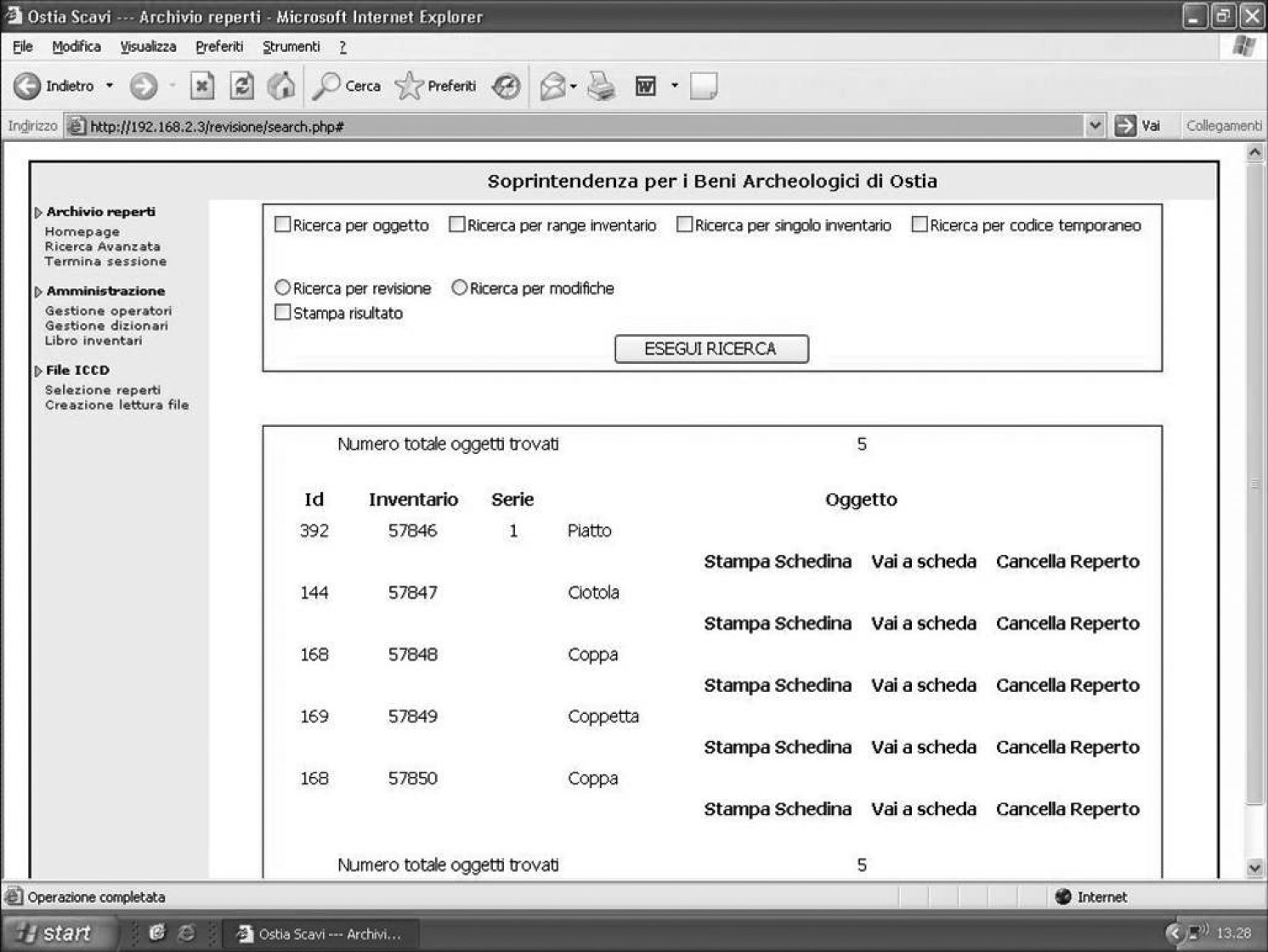Click Vai a scheda for Coppetta 57849
This screenshot has height=952, width=1268.
coord(924,747)
